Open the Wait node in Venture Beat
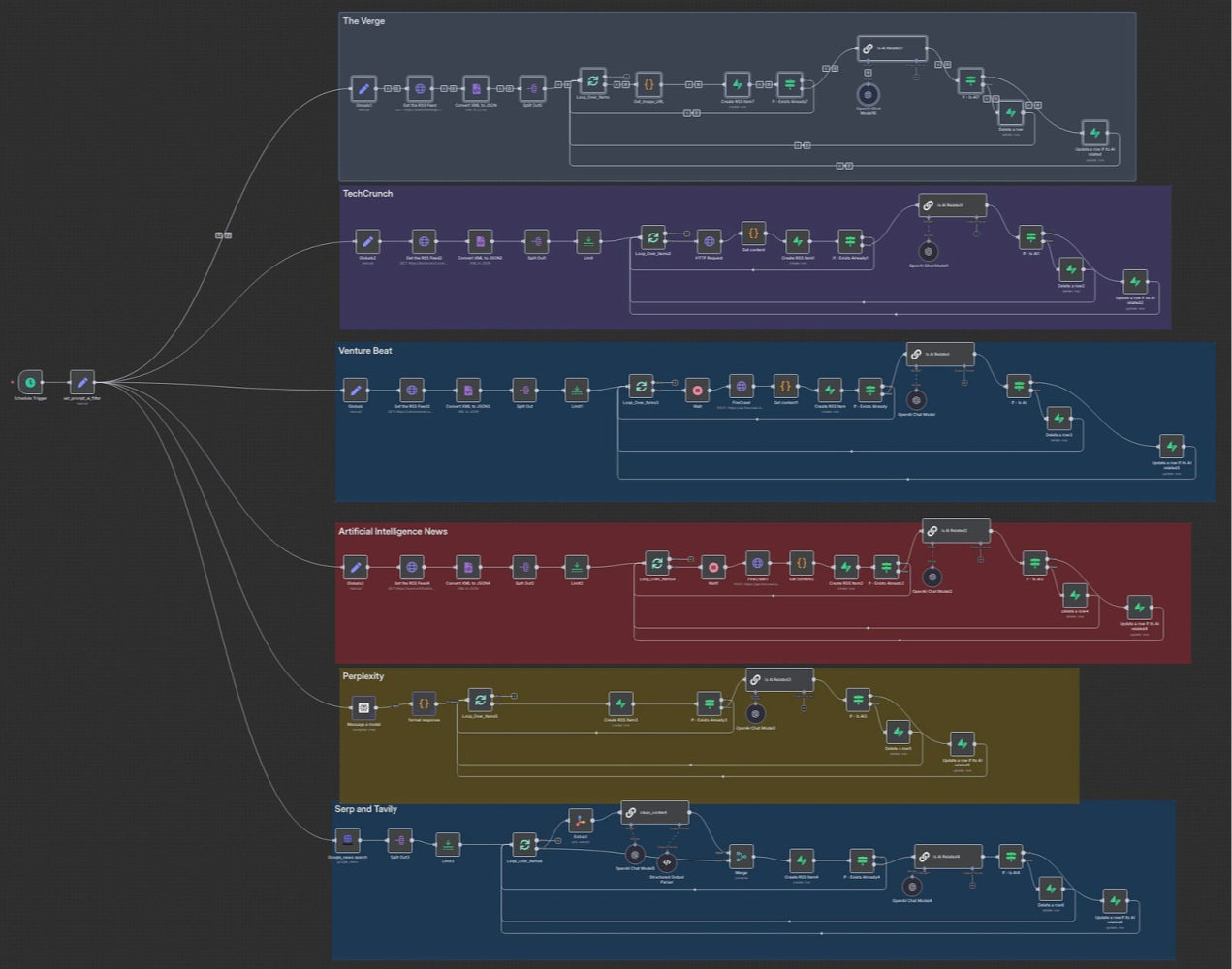Screen dimensions: 1232x969 pos(697,391)
